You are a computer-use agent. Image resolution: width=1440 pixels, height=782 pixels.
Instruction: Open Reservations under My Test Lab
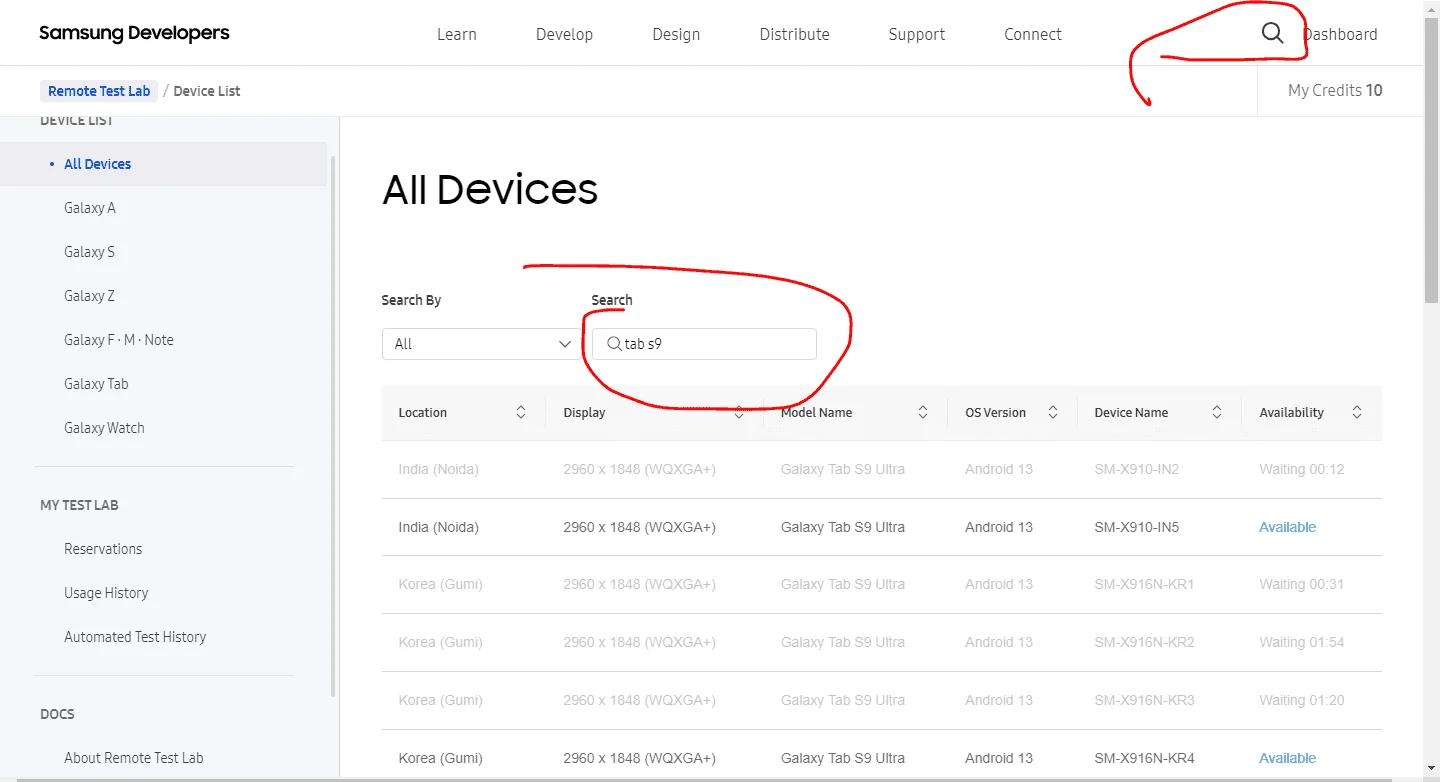point(103,549)
